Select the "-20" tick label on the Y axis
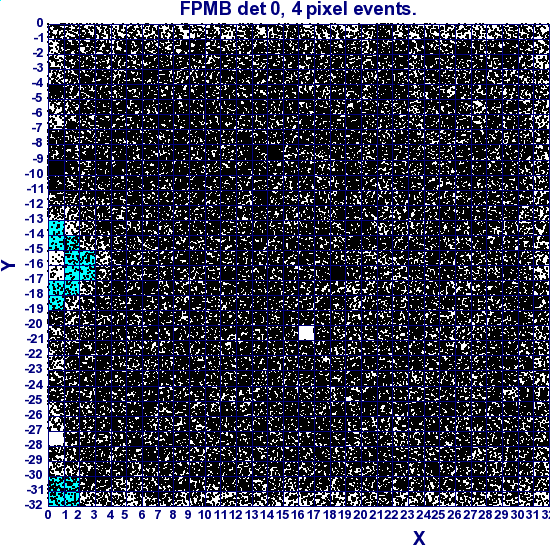The height and width of the screenshot is (550, 550). 34,324
